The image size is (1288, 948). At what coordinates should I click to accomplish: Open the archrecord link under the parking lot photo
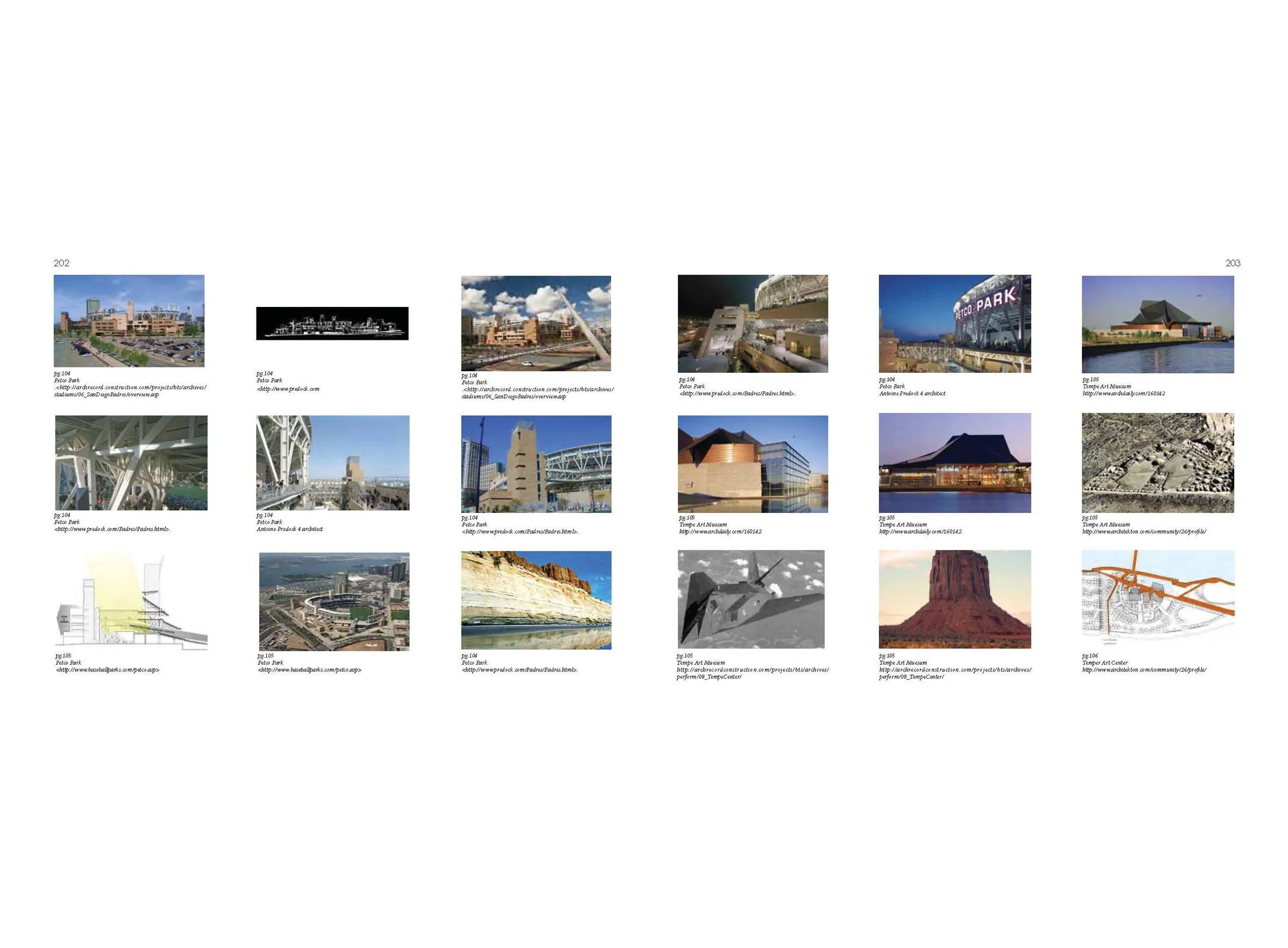pos(130,391)
